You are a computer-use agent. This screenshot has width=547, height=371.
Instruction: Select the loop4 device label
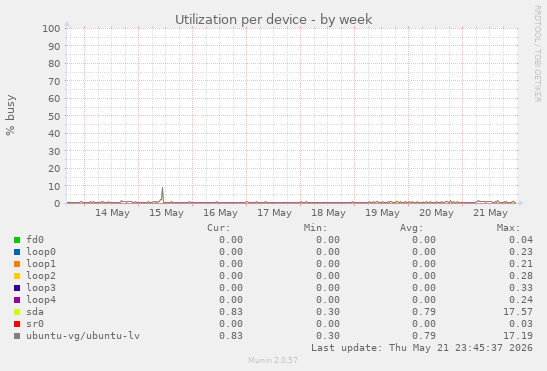[41, 299]
